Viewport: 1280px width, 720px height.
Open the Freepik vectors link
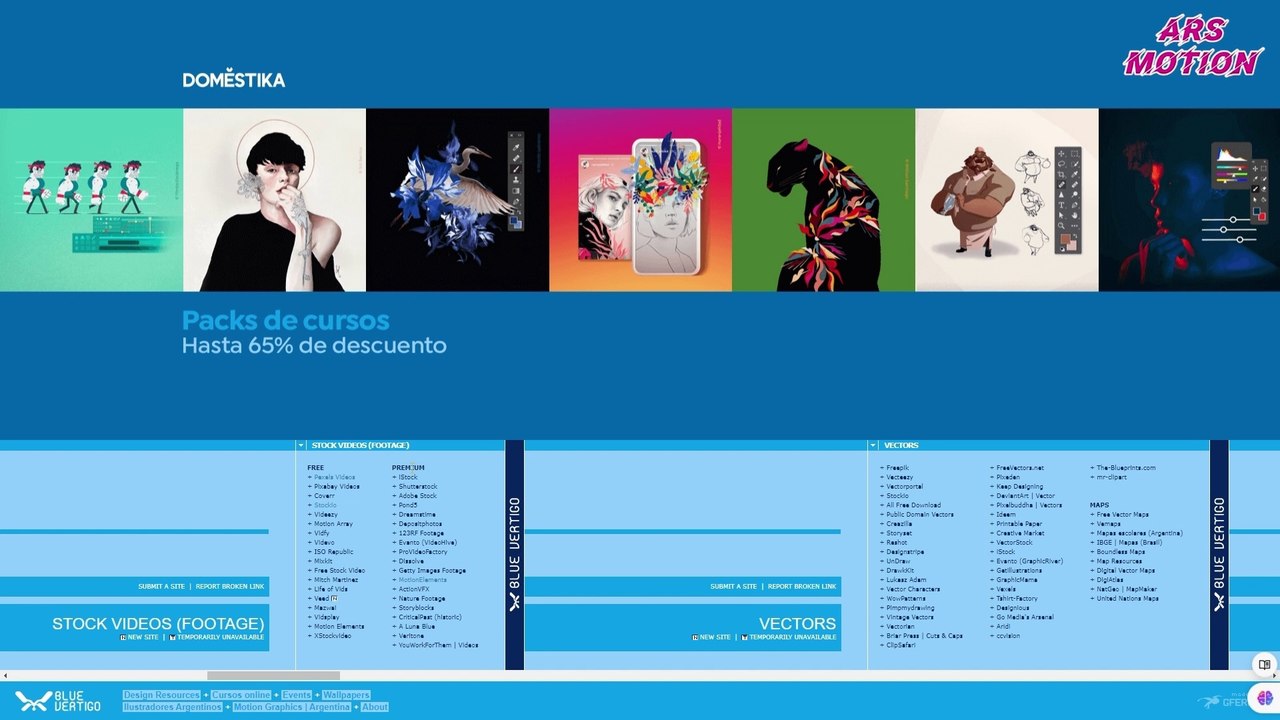[x=897, y=468]
